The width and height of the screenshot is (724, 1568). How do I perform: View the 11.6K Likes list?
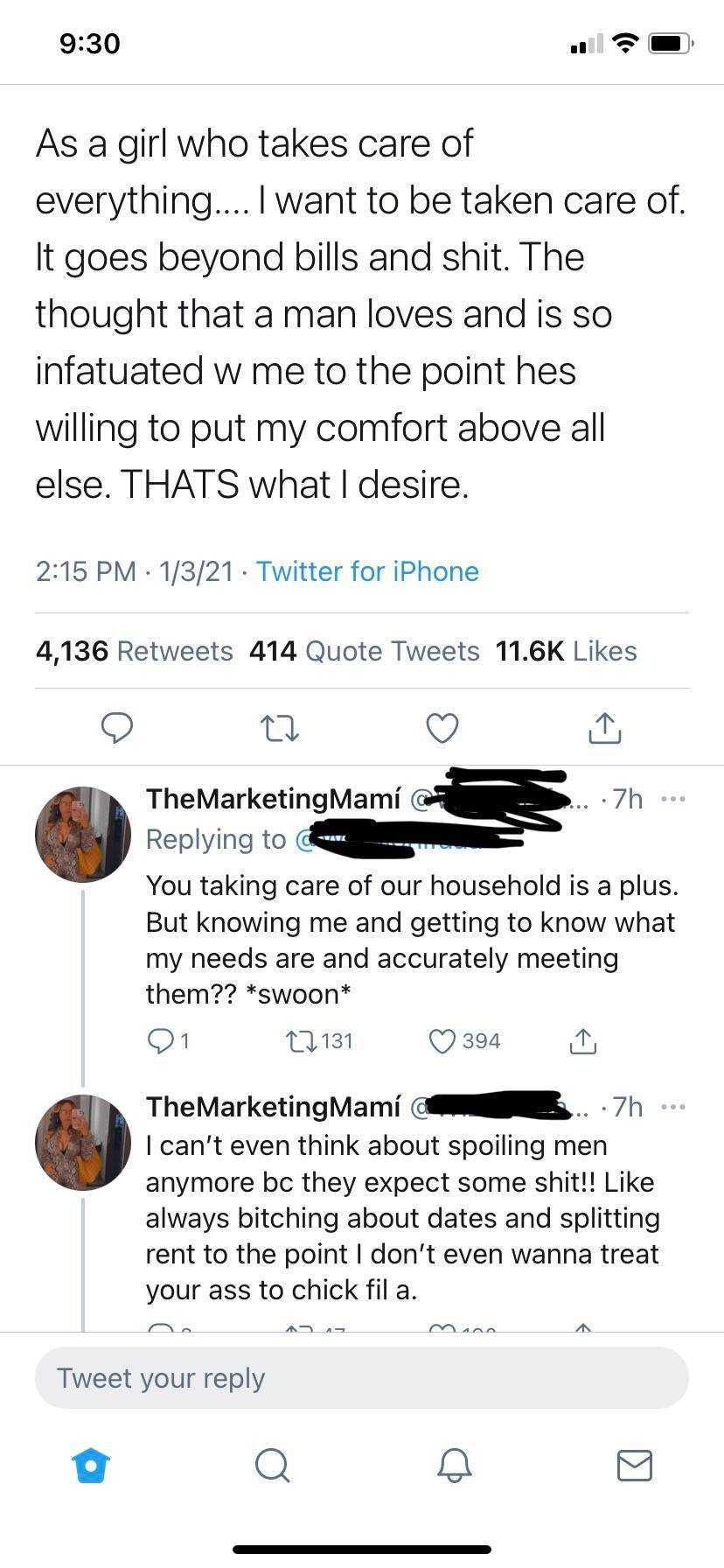coord(566,651)
